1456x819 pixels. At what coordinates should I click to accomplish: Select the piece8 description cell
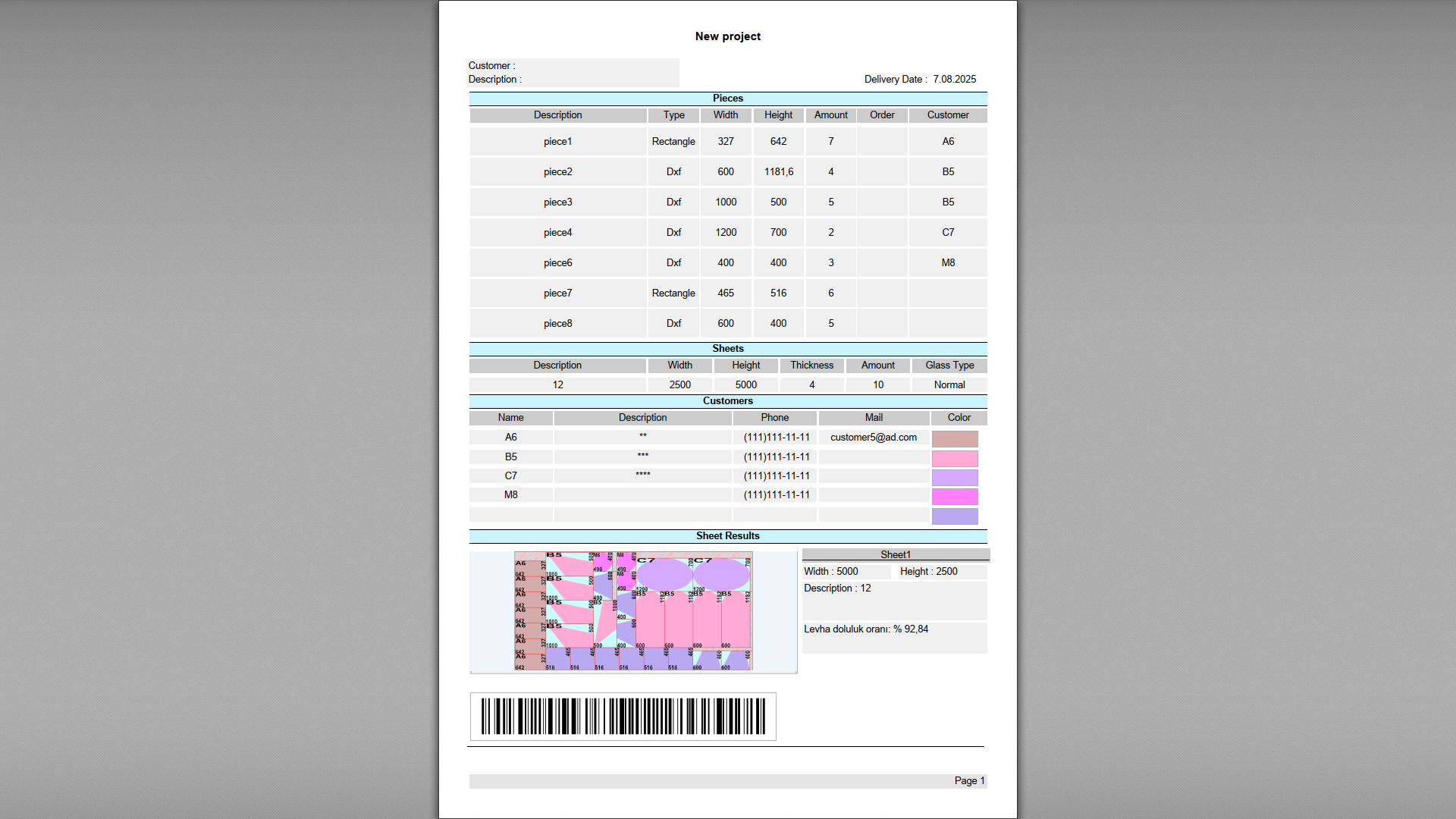tap(558, 324)
